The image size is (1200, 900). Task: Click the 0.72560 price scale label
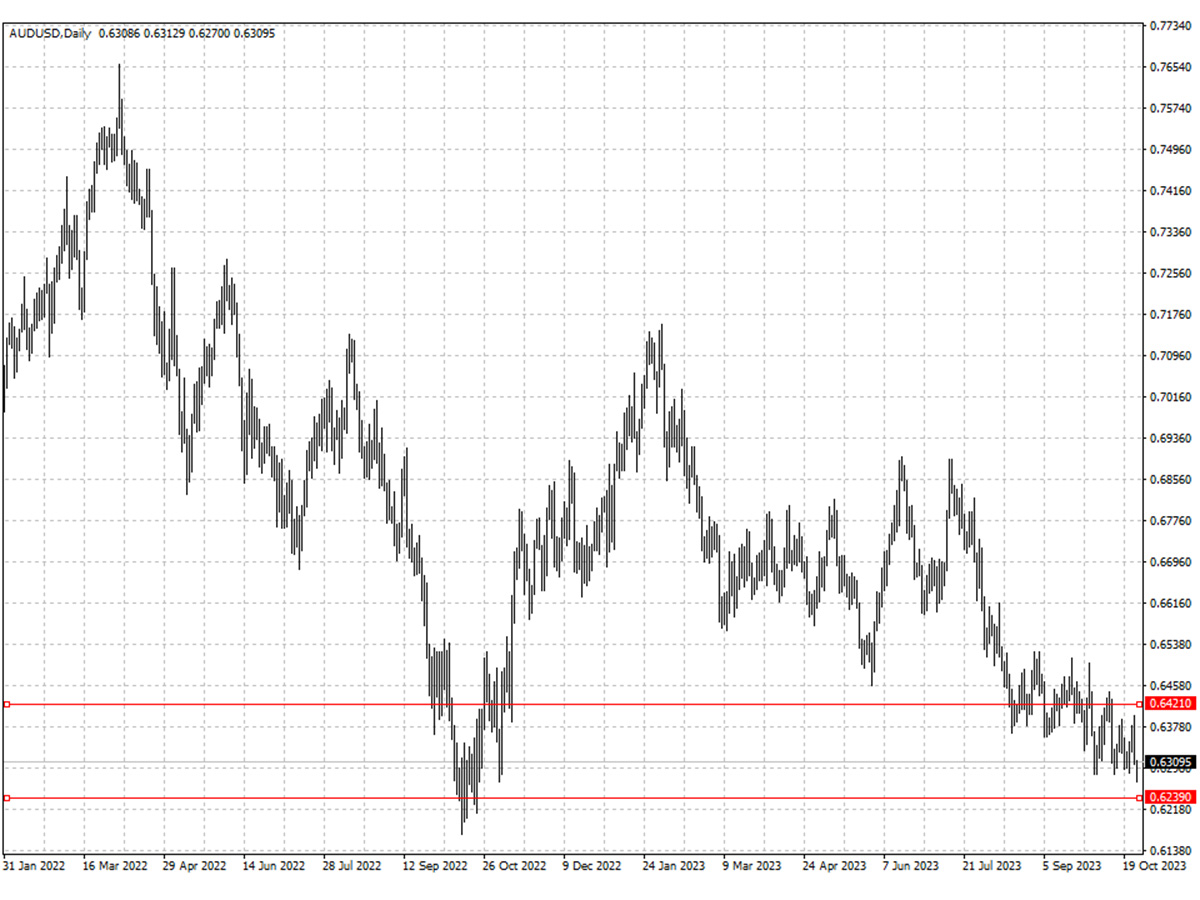pos(1170,273)
